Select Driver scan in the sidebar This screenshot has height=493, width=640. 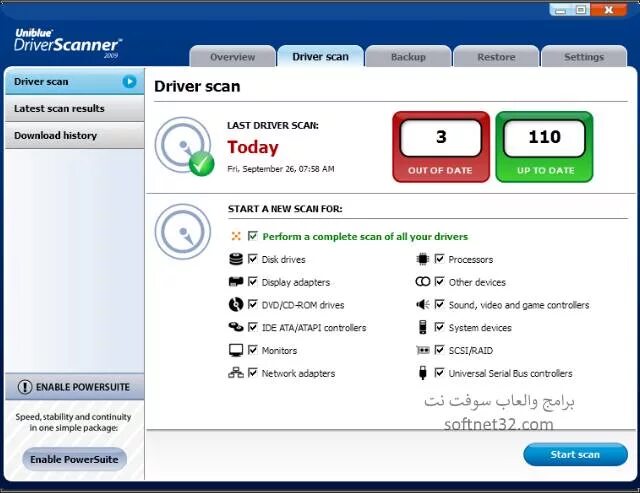pyautogui.click(x=74, y=82)
